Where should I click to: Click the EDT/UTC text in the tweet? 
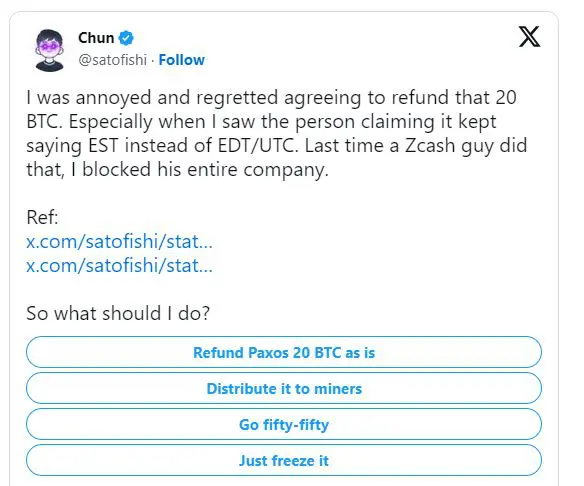pyautogui.click(x=258, y=145)
